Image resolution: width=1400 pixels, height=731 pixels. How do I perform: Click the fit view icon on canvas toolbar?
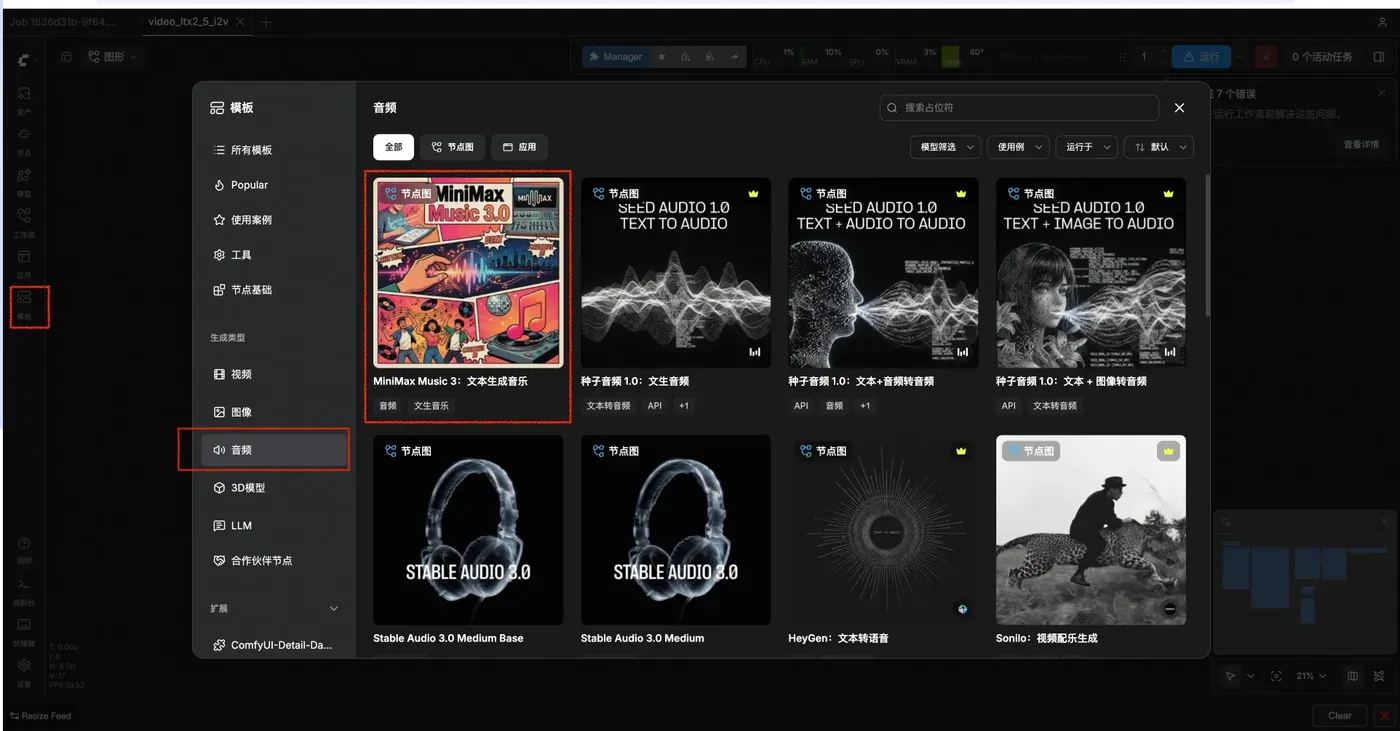click(1276, 676)
